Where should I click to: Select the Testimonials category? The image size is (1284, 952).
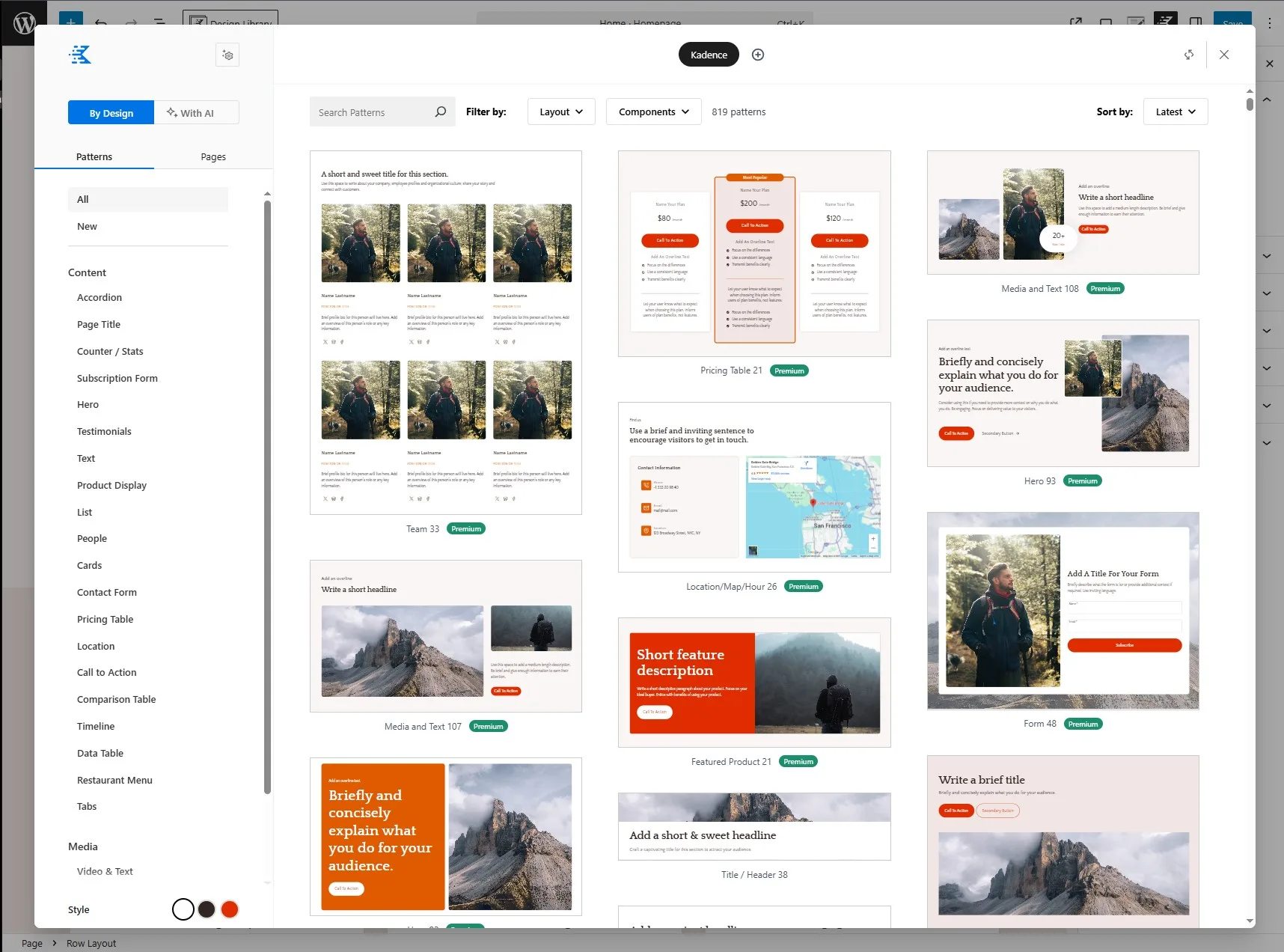(104, 431)
